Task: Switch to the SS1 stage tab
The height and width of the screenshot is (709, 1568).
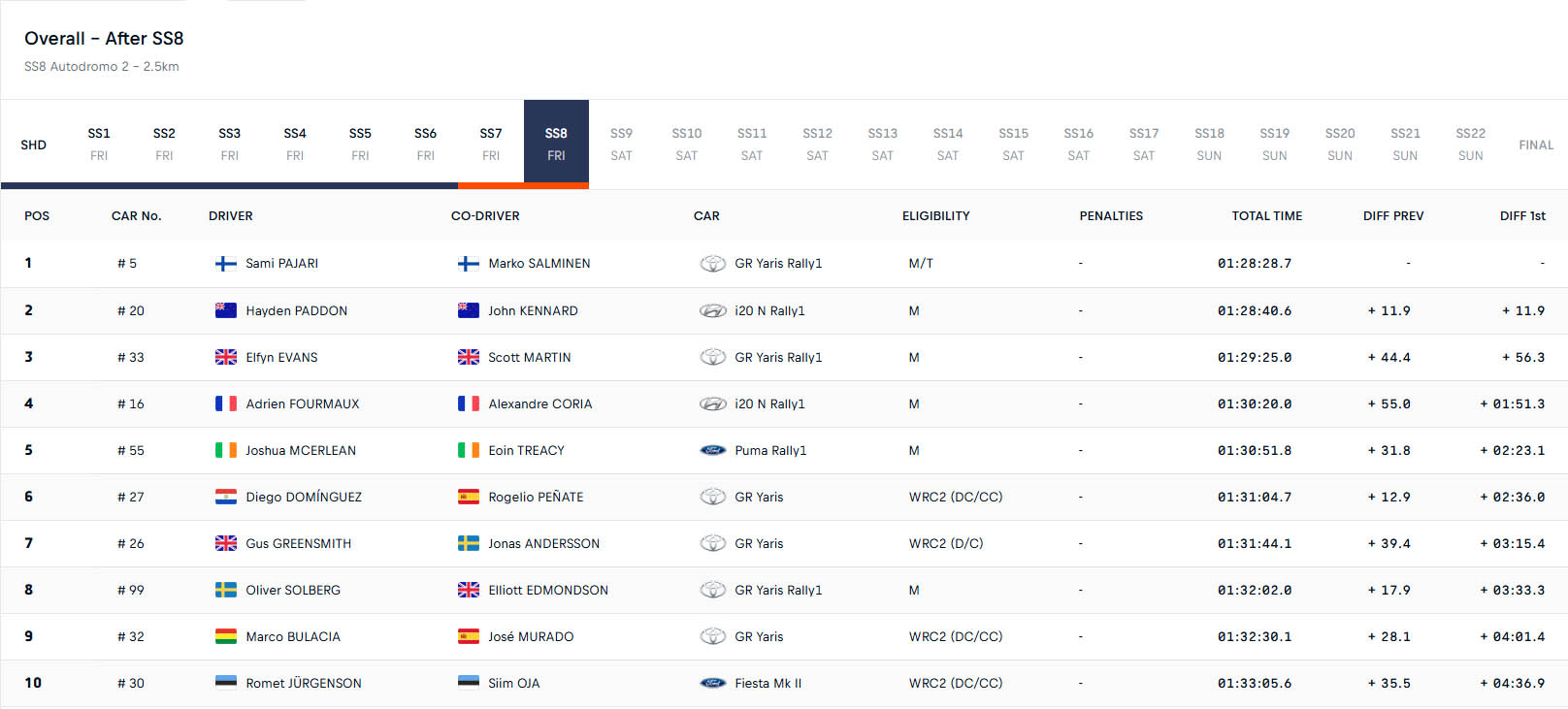Action: [99, 145]
